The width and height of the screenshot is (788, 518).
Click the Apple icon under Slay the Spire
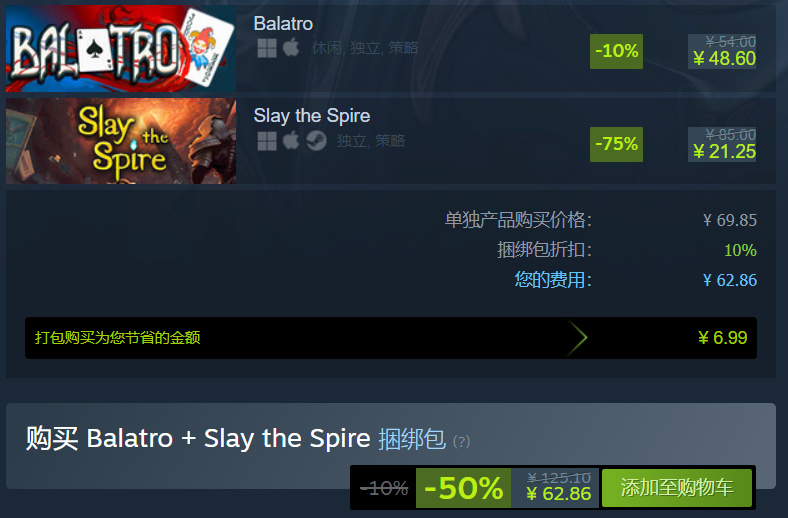point(291,141)
